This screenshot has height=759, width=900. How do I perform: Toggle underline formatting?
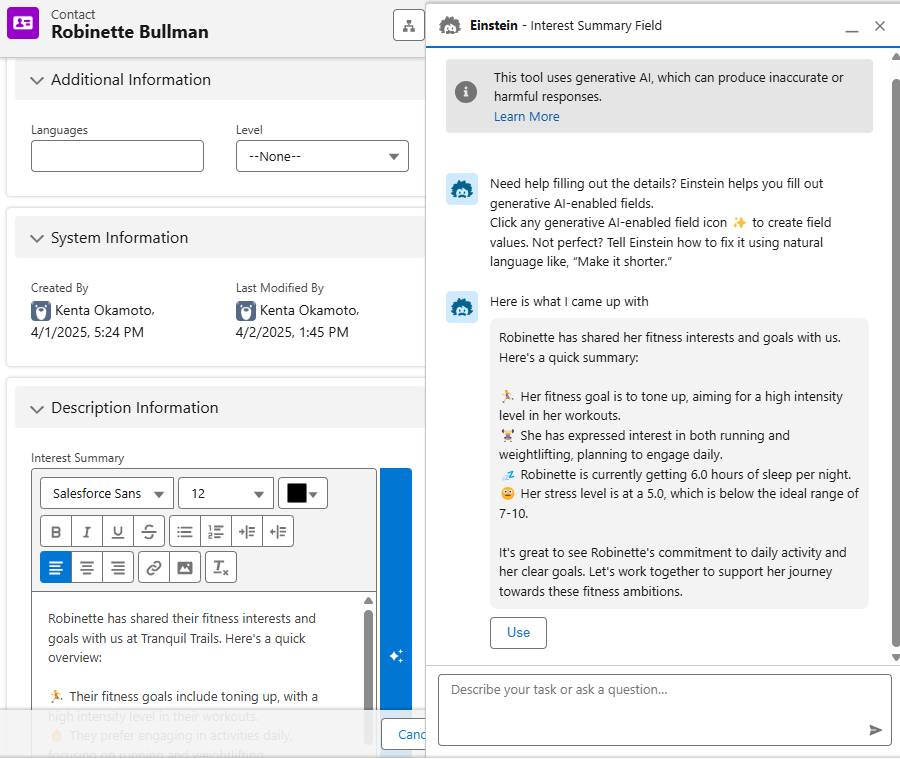click(118, 532)
